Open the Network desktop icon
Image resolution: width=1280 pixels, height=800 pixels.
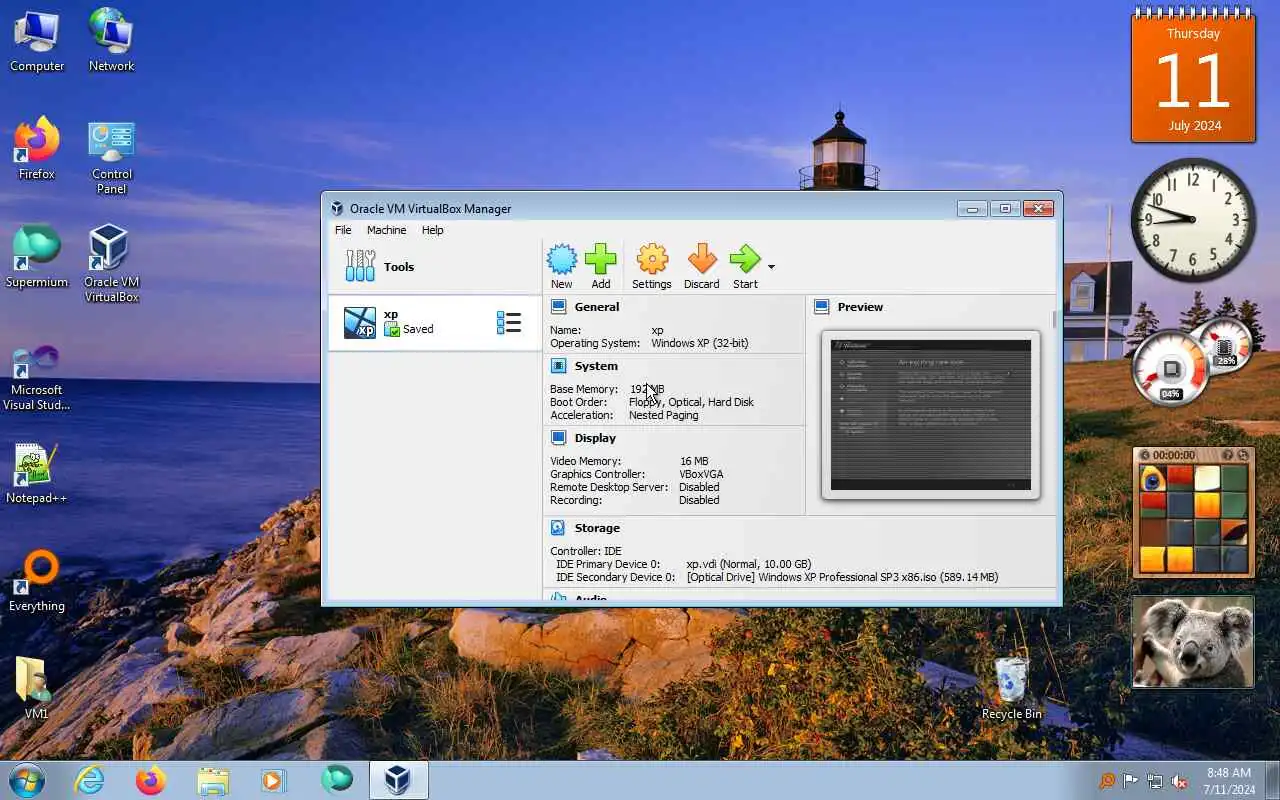click(x=111, y=41)
